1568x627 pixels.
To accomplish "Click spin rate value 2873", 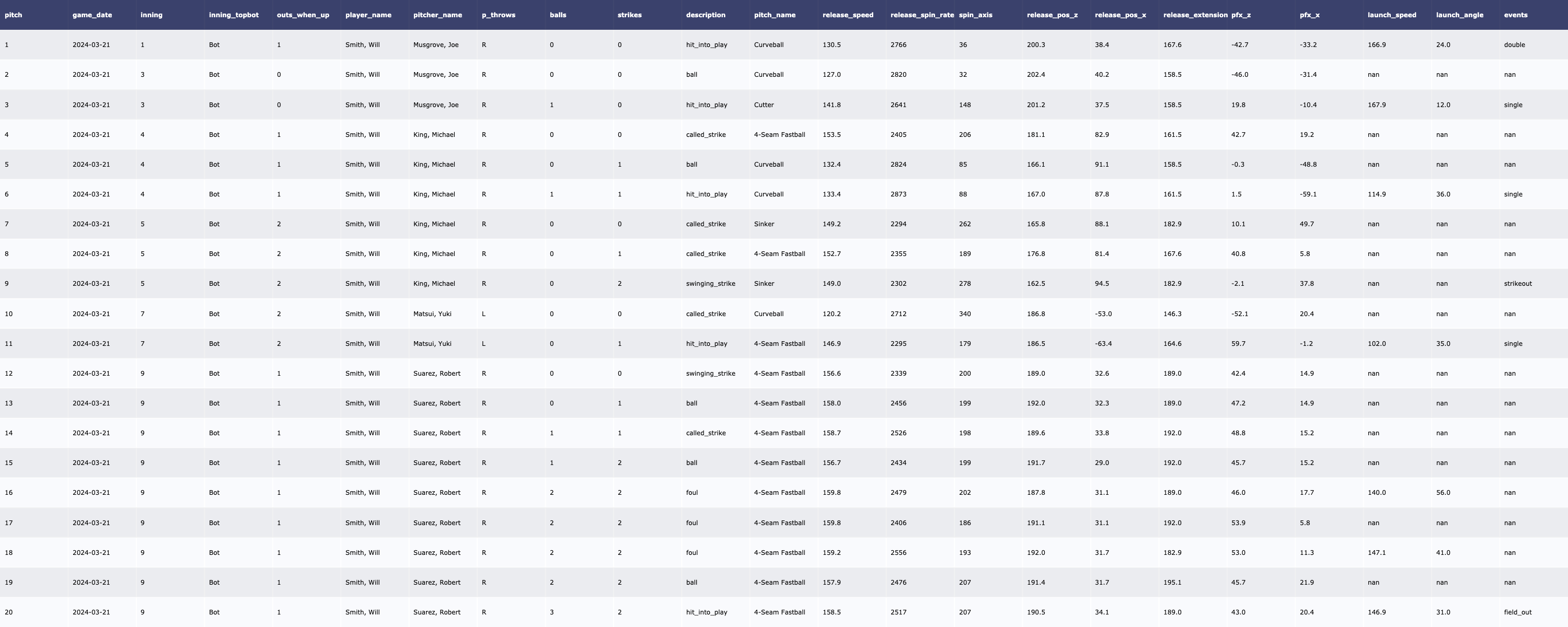I will pyautogui.click(x=898, y=194).
